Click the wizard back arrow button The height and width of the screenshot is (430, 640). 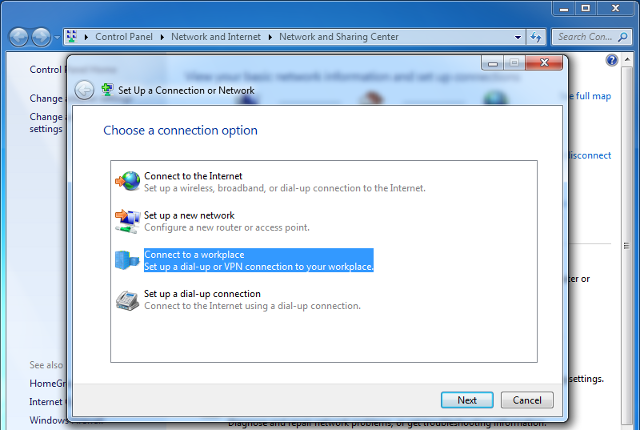(85, 89)
